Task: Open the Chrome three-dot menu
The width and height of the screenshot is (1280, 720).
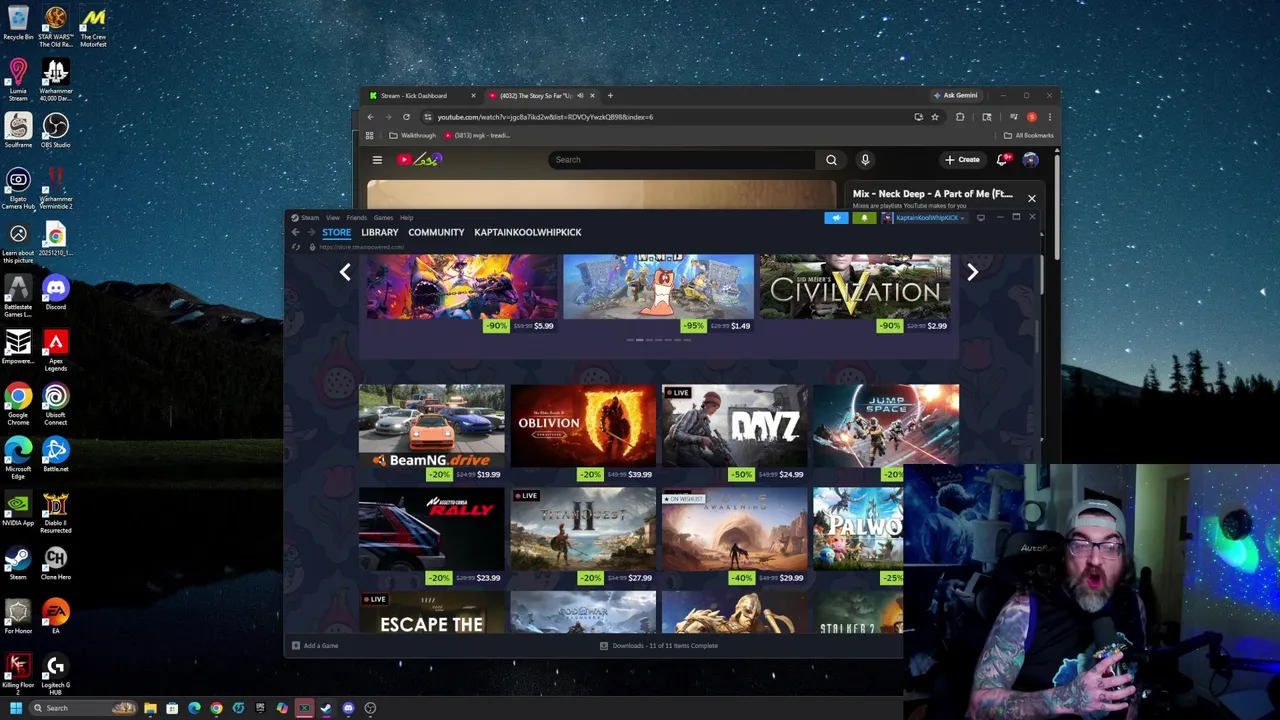Action: click(x=1049, y=117)
